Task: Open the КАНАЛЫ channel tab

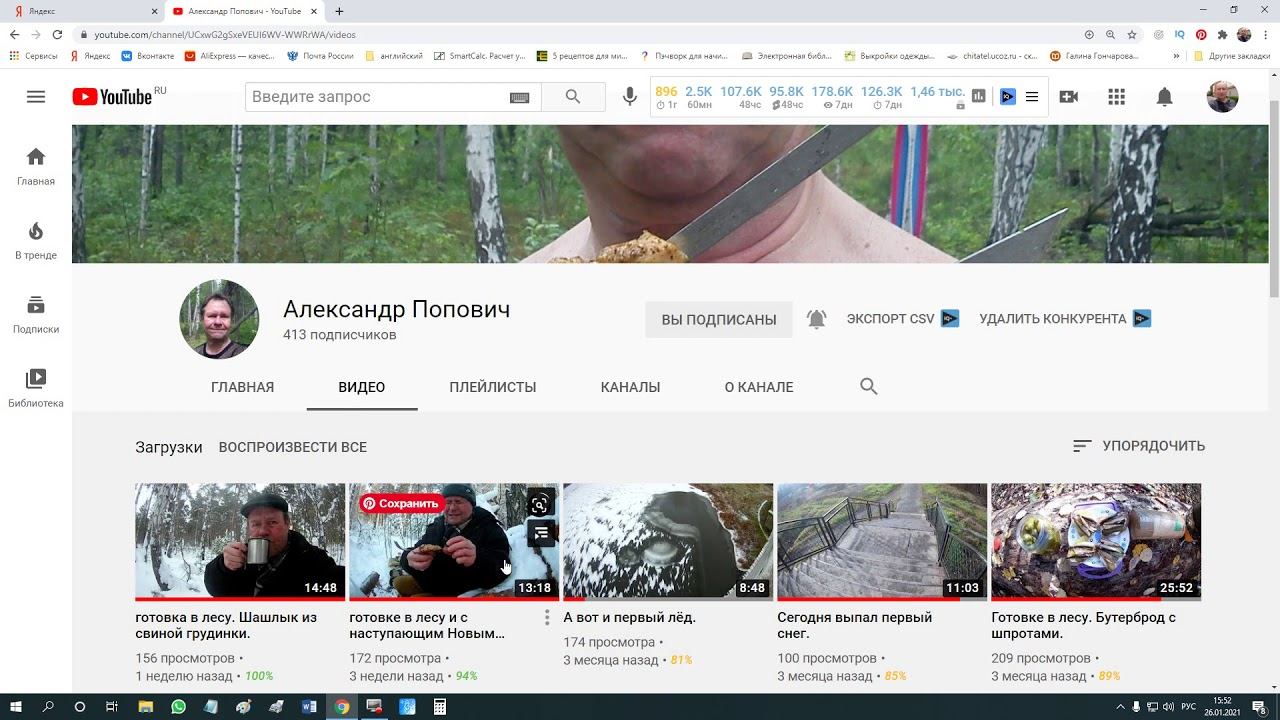Action: (x=631, y=387)
